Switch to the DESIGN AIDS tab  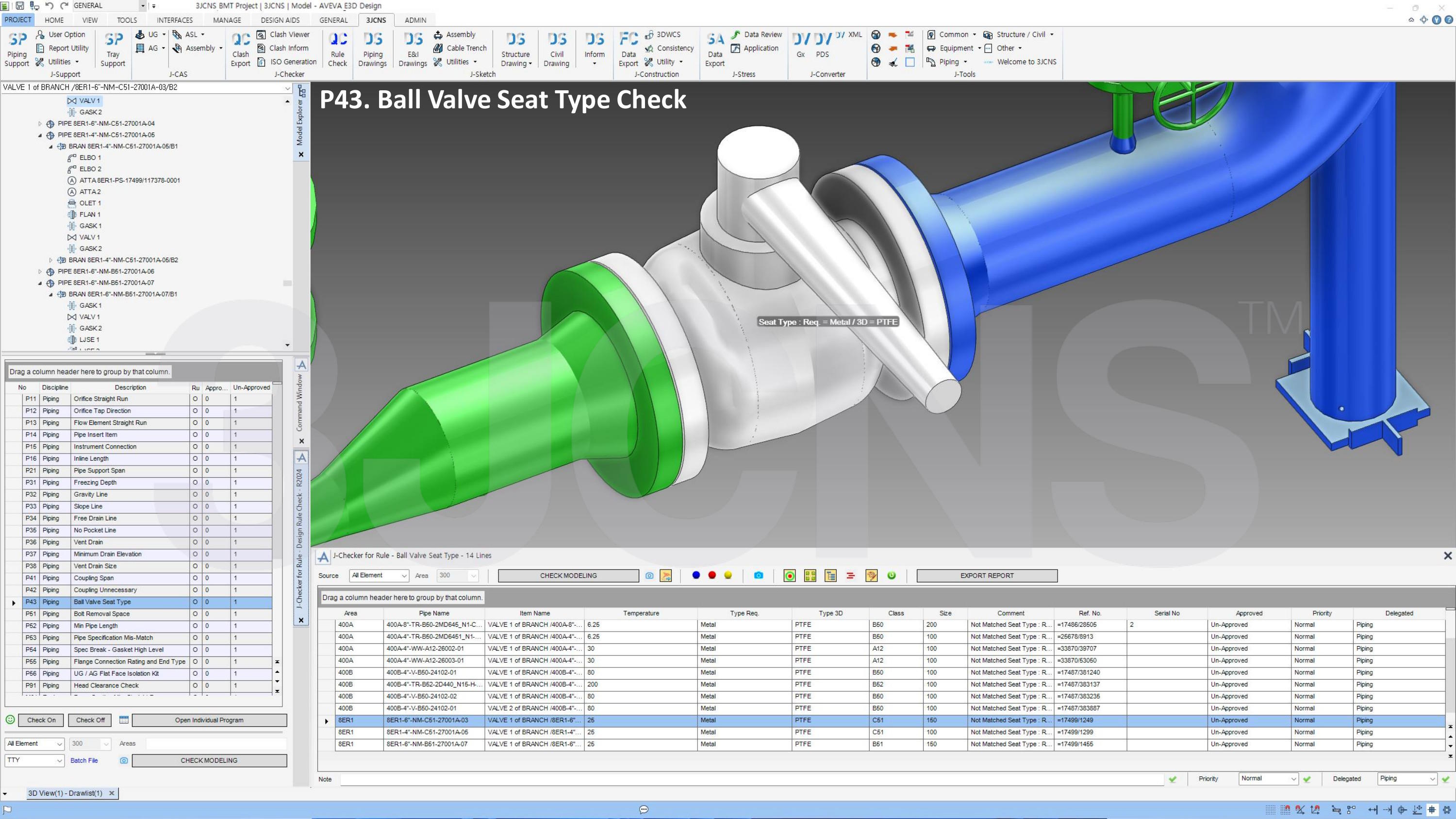click(281, 20)
